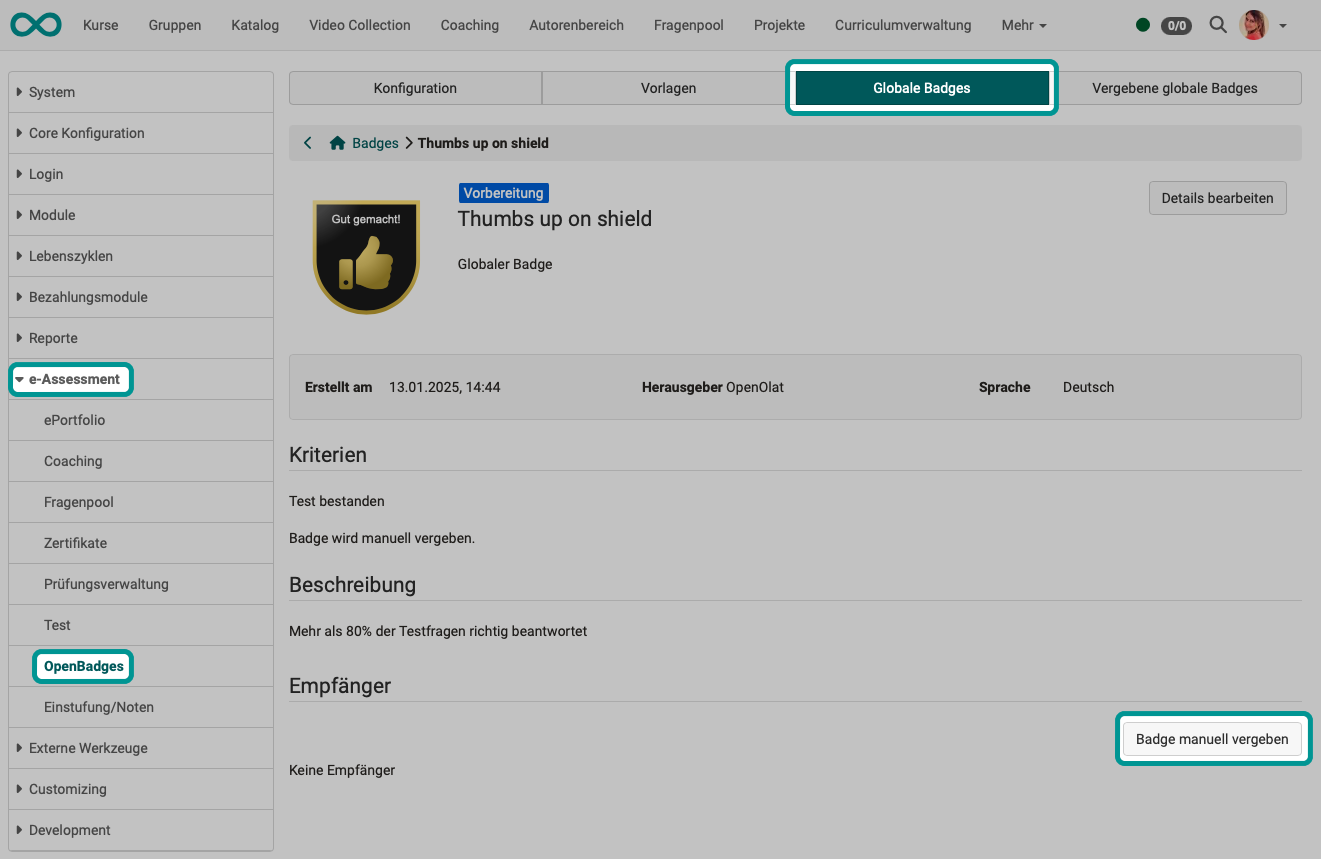Expand the Customizing section
The width and height of the screenshot is (1321, 859).
coord(66,789)
